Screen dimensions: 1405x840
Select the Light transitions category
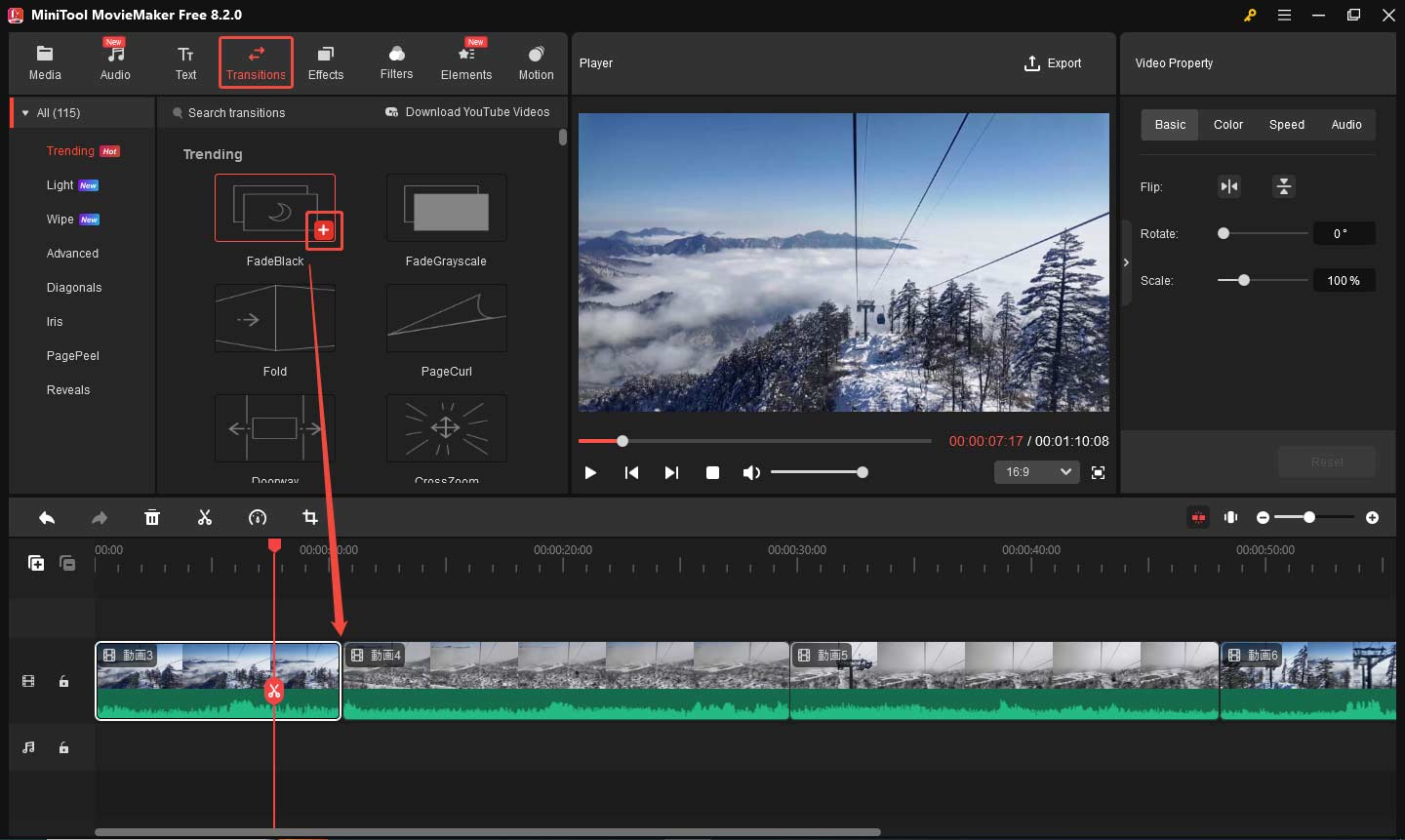72,185
